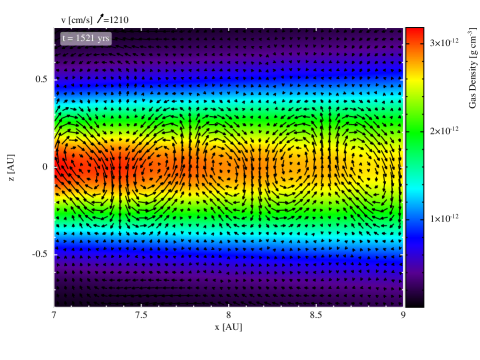
Task: Click the =1210 velocity scale value
Action: click(116, 20)
